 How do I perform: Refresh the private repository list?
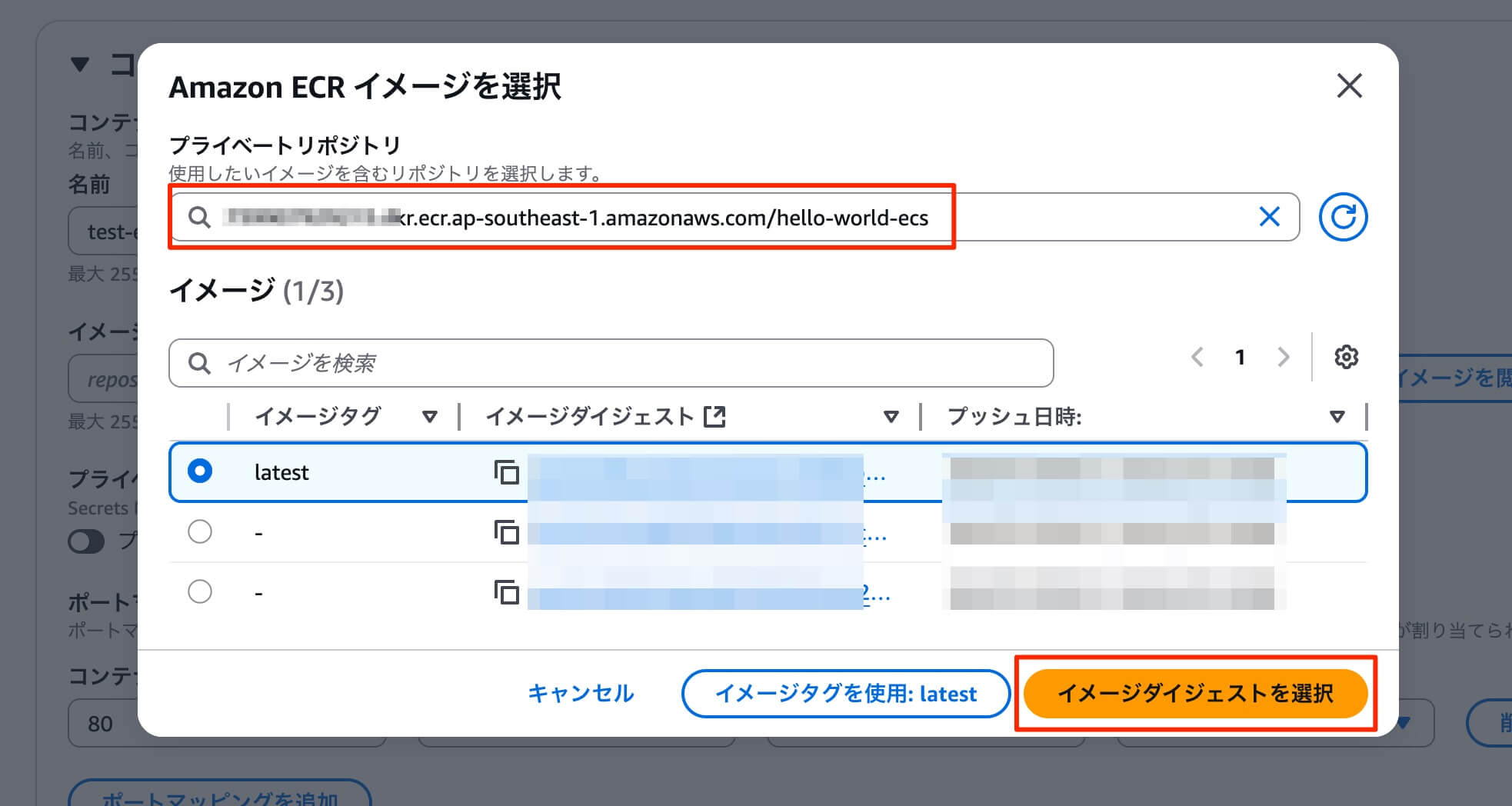point(1343,218)
